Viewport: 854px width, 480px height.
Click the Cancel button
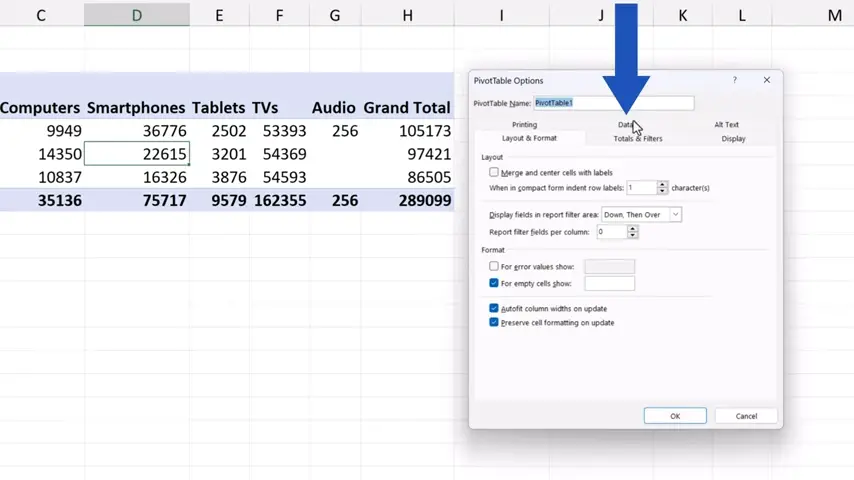tap(746, 416)
